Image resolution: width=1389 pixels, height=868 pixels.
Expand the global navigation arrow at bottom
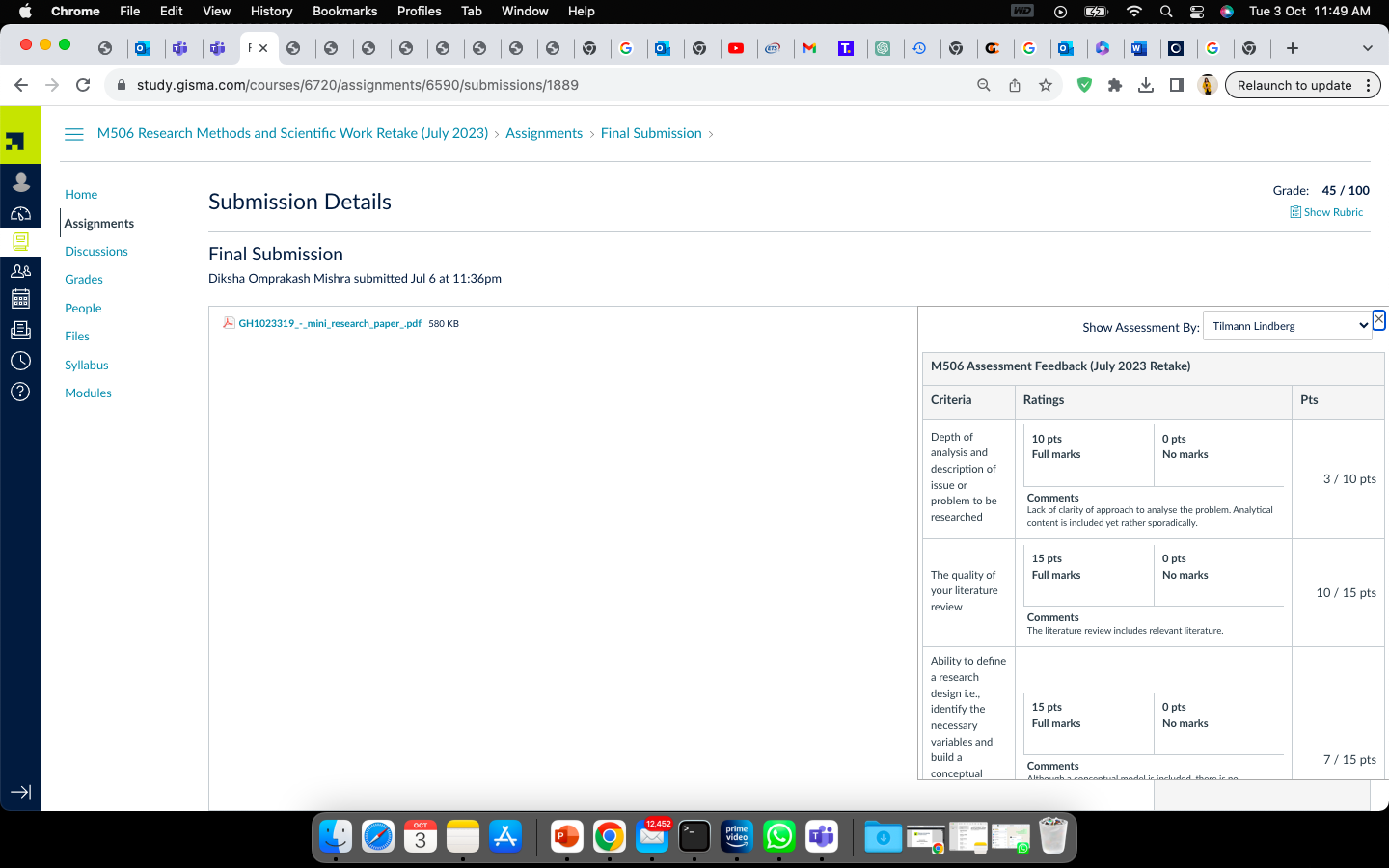point(20,792)
